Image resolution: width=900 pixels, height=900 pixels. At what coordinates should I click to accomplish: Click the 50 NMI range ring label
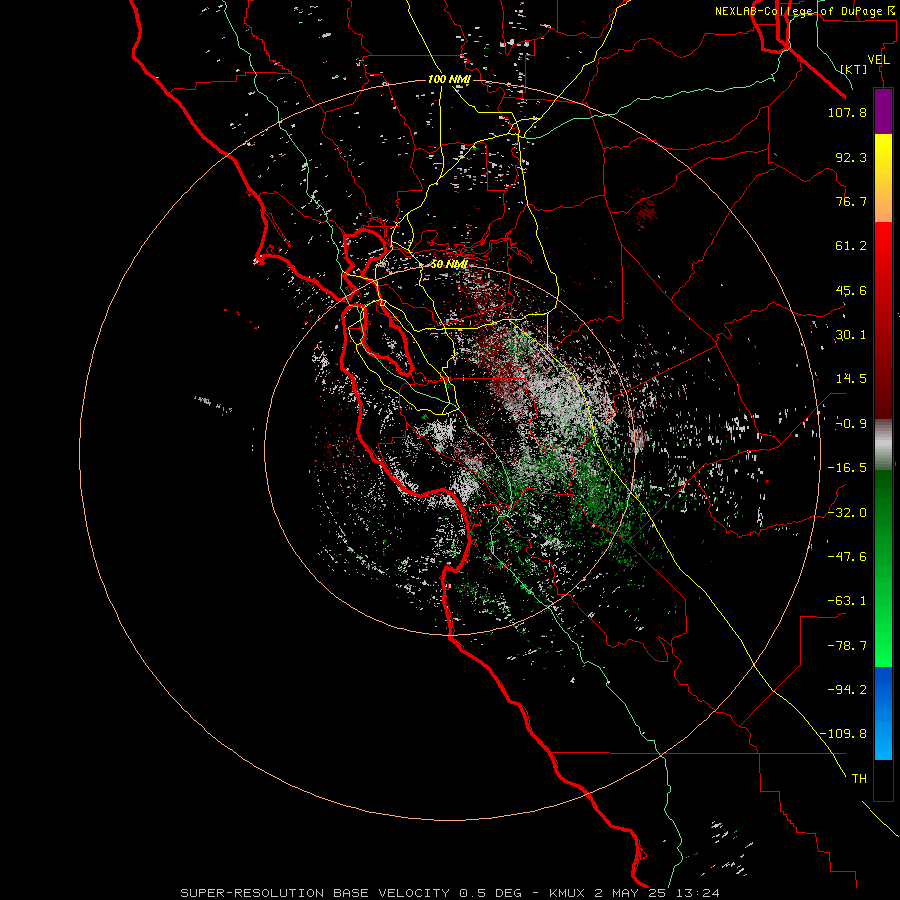tap(449, 265)
